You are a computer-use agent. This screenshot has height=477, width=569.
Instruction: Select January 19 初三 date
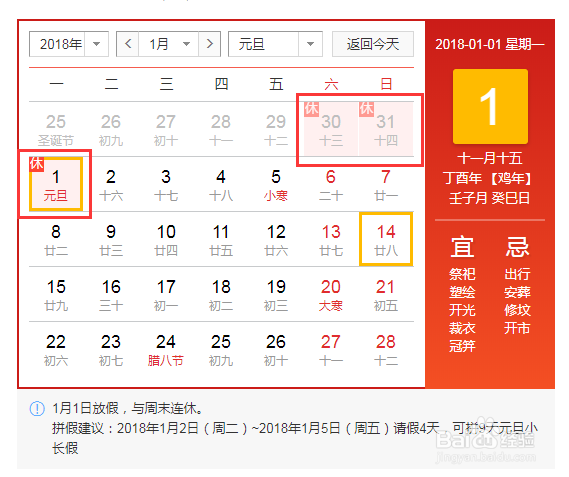pos(276,294)
